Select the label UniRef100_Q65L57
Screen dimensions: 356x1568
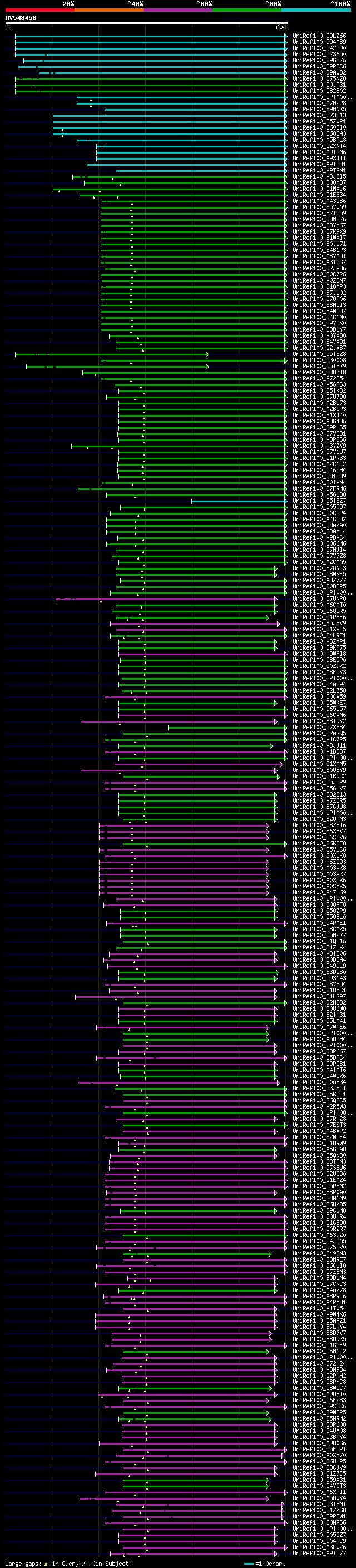(x=319, y=709)
